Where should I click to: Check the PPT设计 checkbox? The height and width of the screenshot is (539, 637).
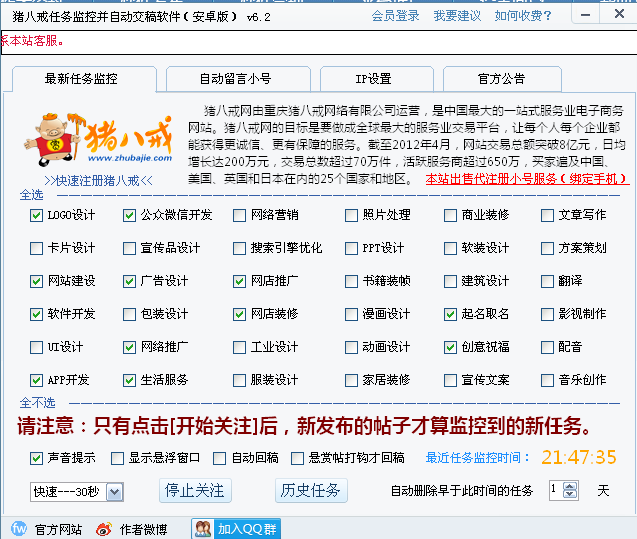tap(351, 248)
